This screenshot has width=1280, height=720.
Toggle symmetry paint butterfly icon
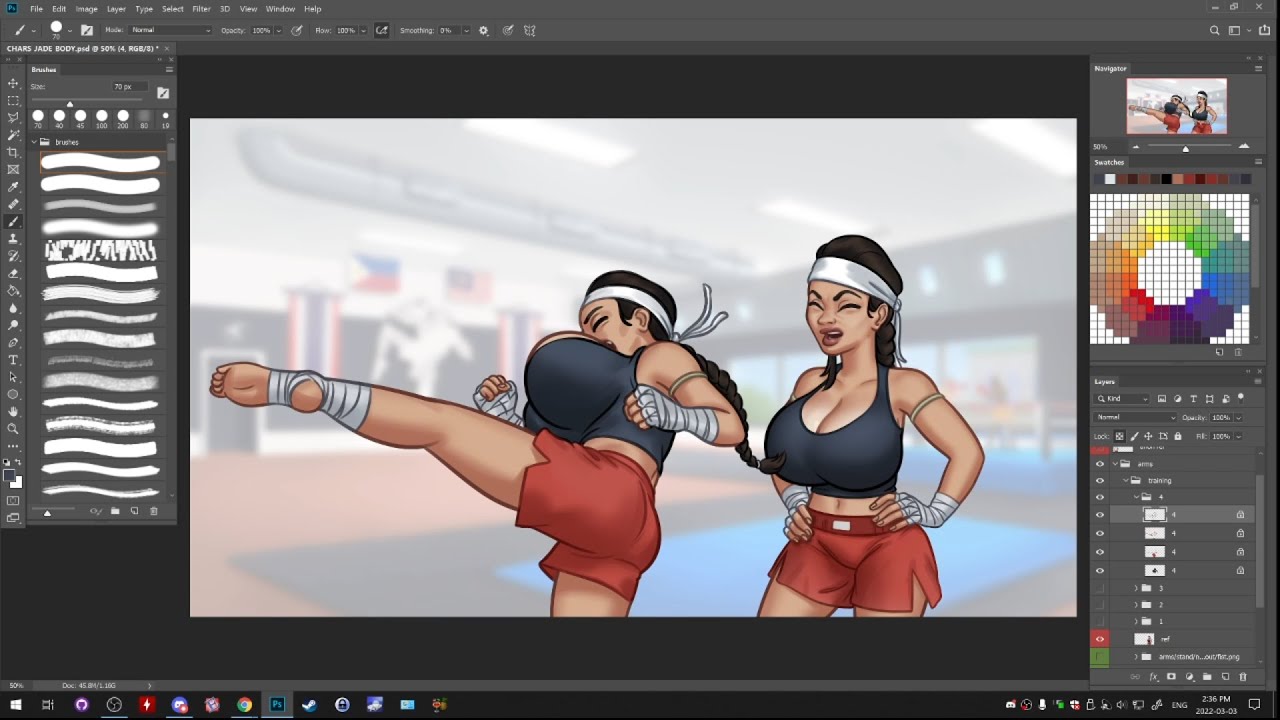[x=530, y=30]
